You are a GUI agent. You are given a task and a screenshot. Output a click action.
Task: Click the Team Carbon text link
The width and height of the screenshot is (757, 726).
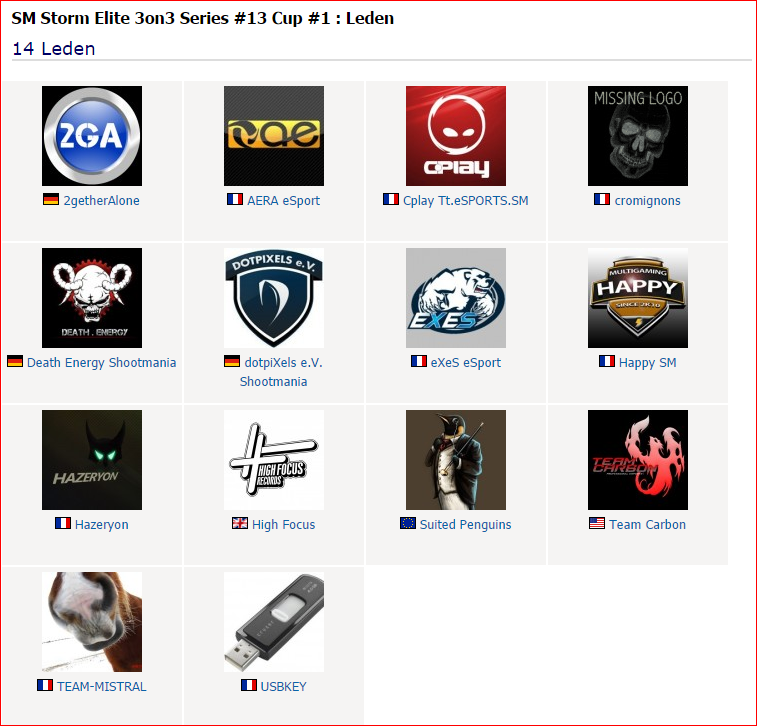point(647,525)
